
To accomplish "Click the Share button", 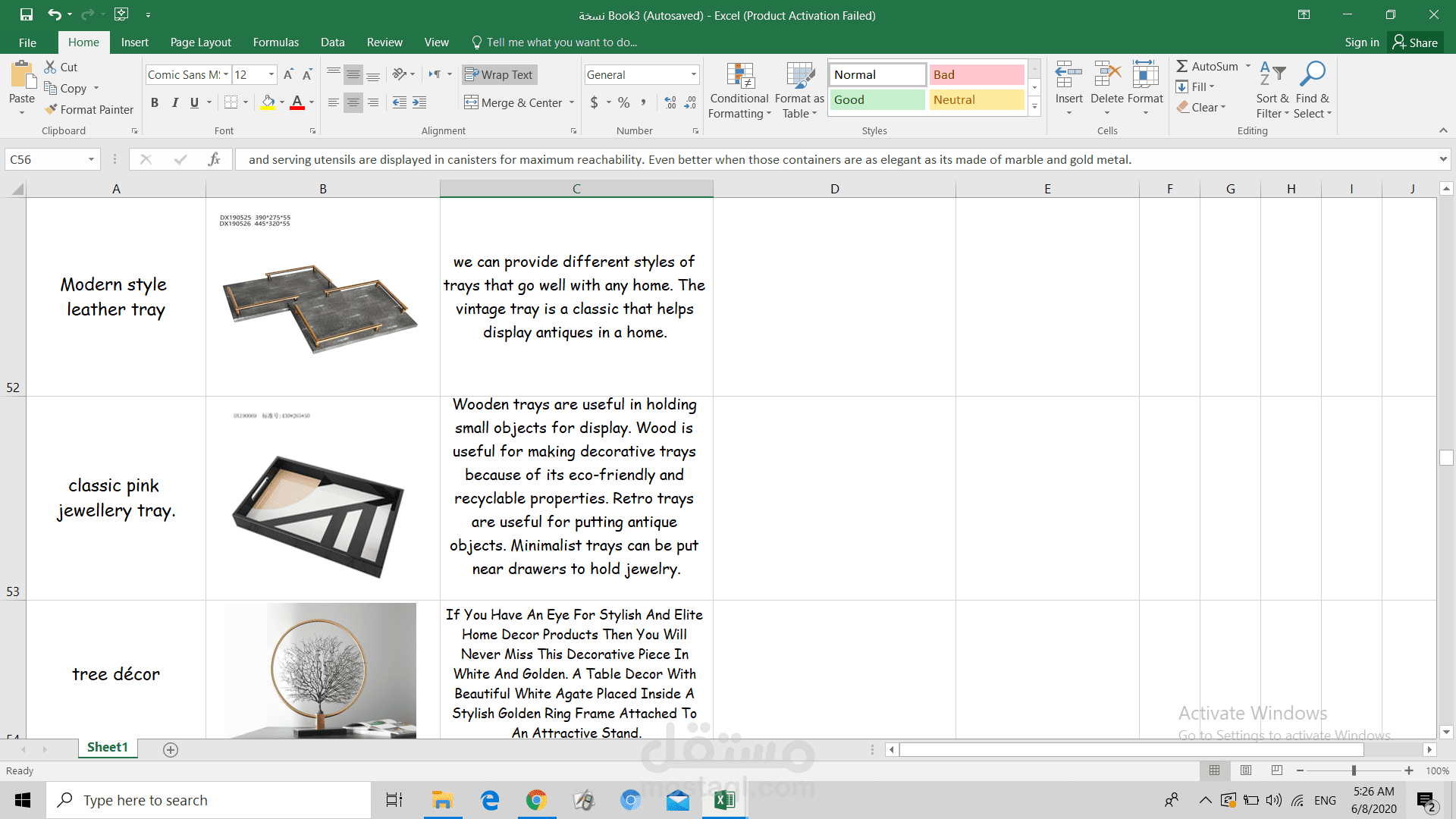I will coord(1415,42).
